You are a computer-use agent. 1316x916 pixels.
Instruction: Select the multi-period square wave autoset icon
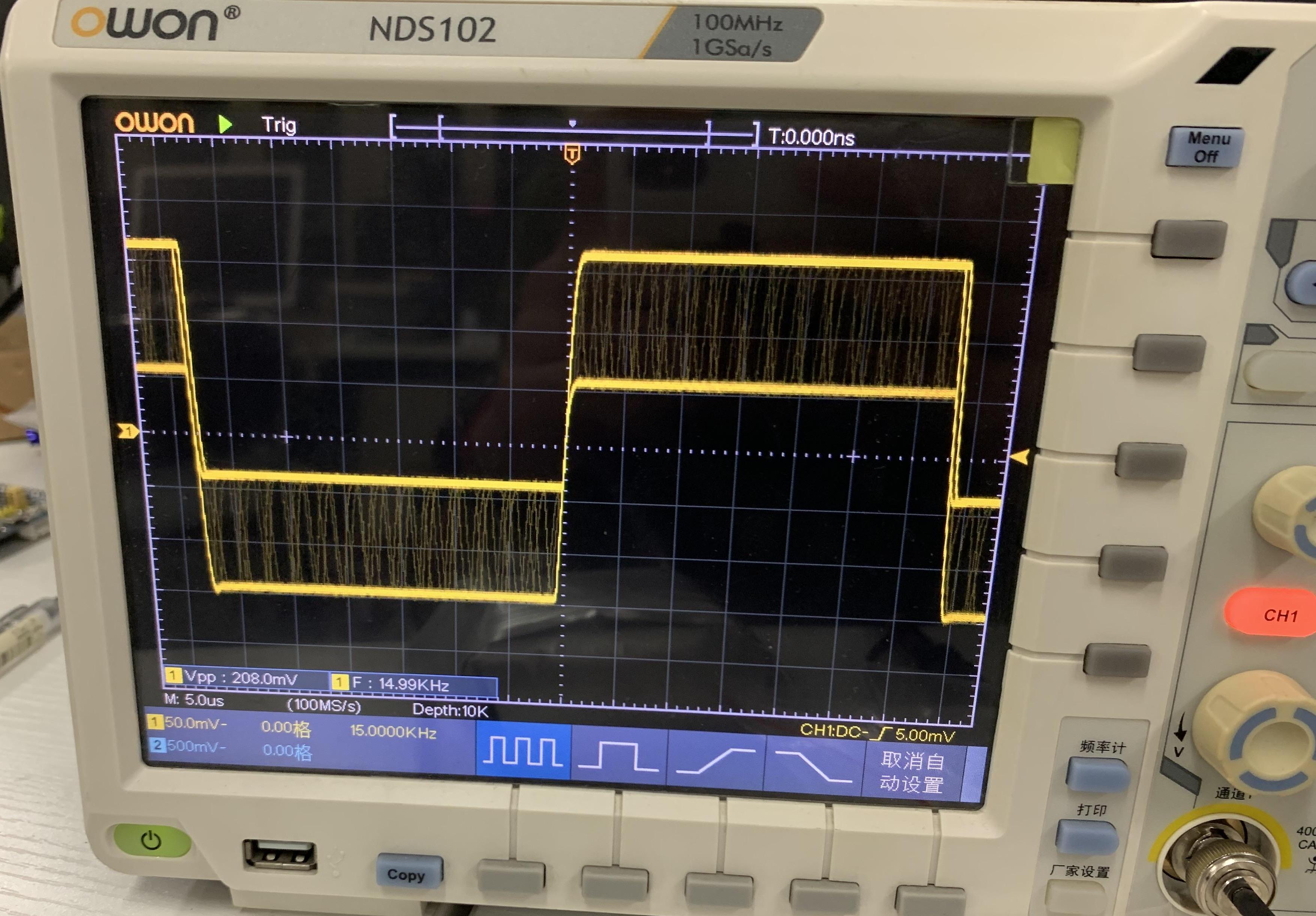point(523,752)
